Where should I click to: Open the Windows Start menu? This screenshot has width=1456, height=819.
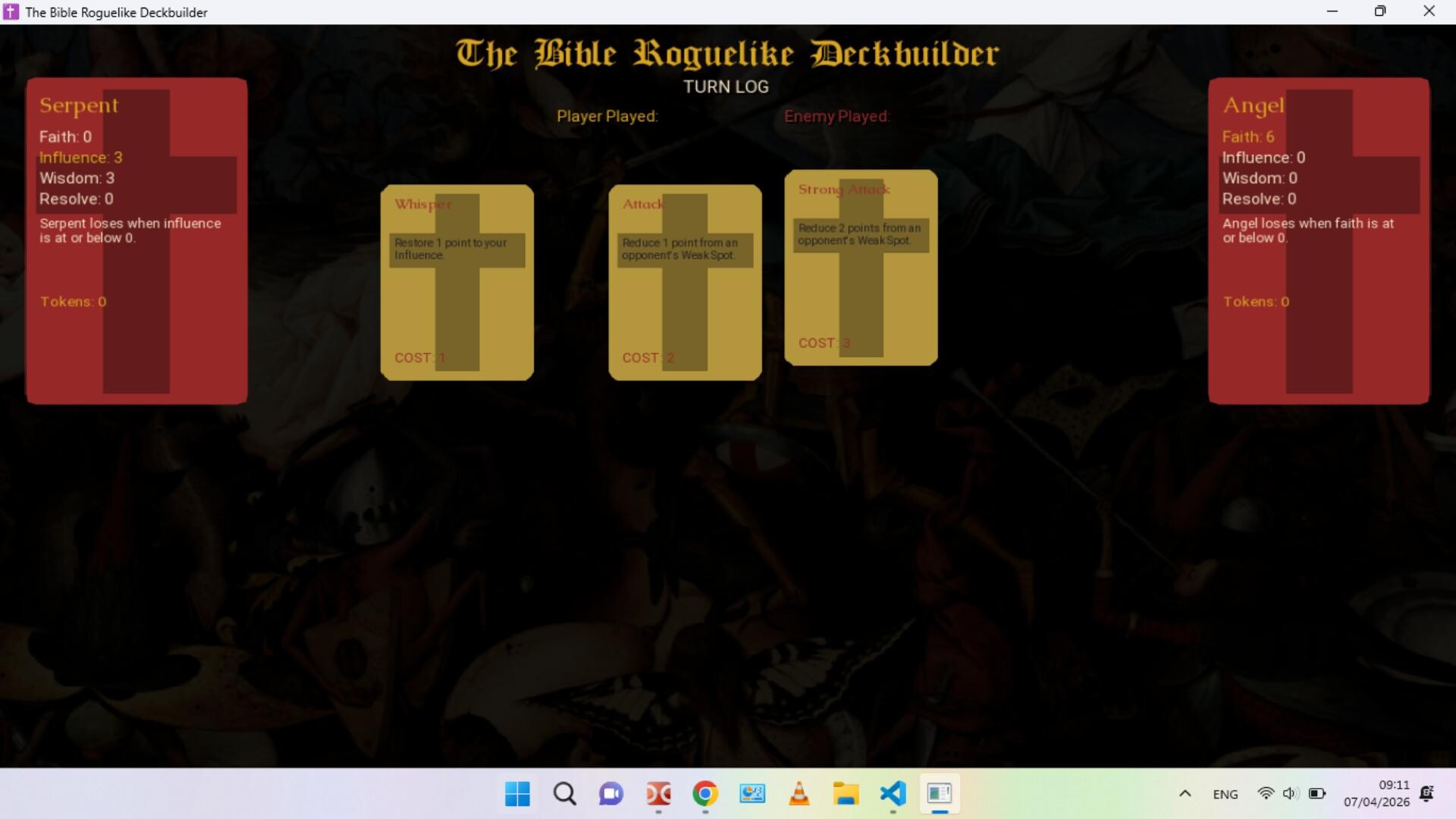(x=516, y=794)
